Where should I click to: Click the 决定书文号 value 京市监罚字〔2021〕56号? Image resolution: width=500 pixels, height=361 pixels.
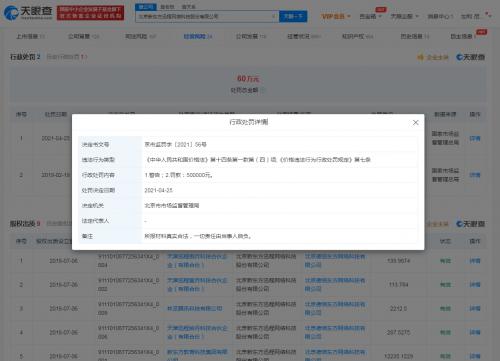175,144
